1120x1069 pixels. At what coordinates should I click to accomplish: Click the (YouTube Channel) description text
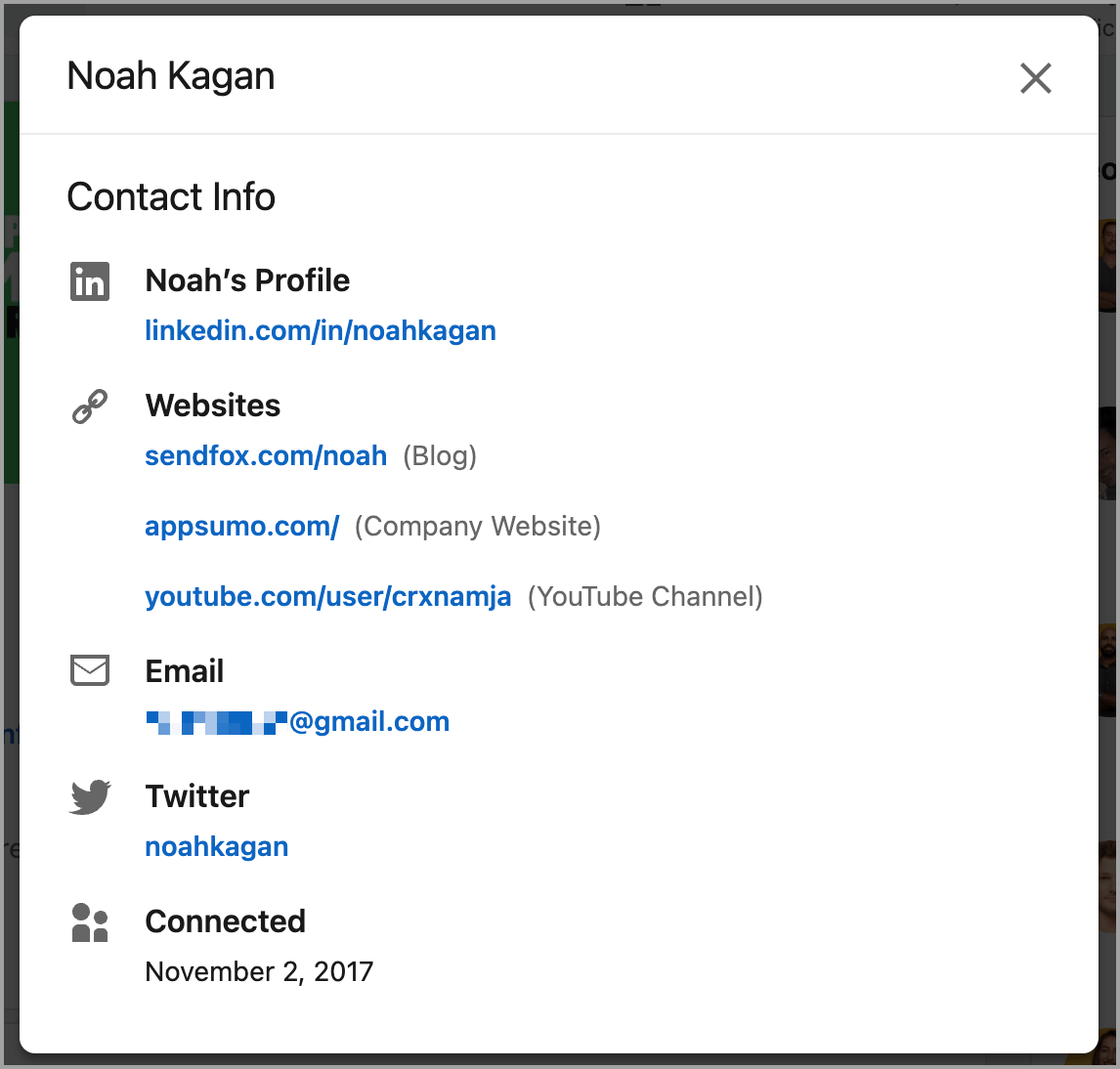tap(645, 597)
